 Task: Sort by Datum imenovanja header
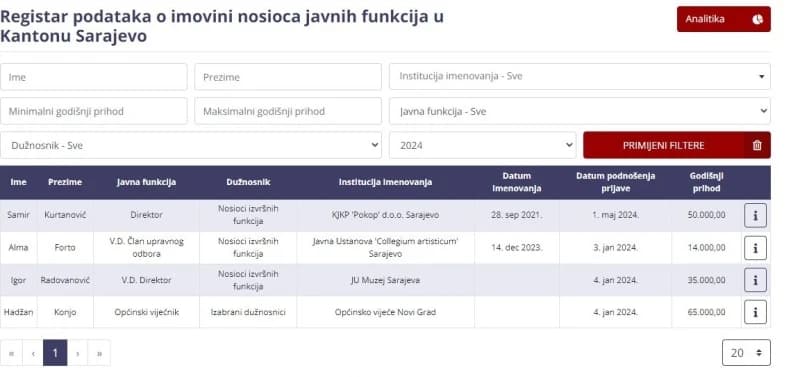pyautogui.click(x=516, y=182)
